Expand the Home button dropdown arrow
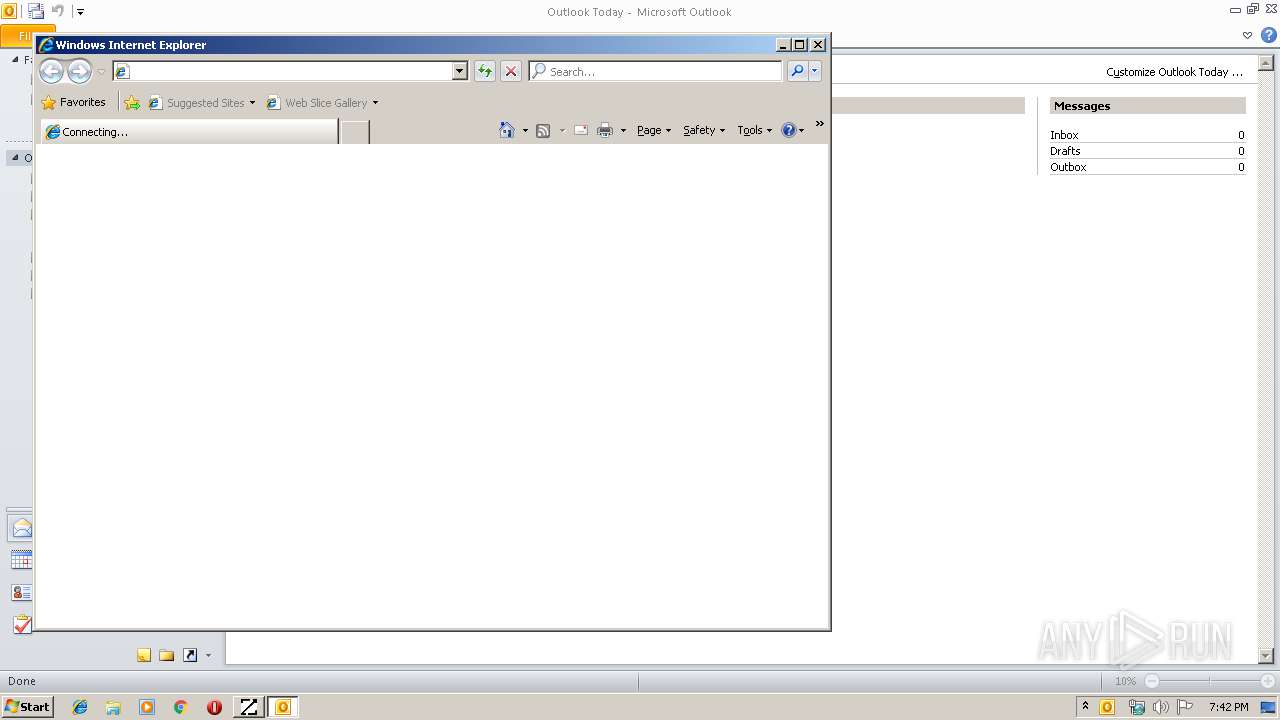 pos(525,131)
